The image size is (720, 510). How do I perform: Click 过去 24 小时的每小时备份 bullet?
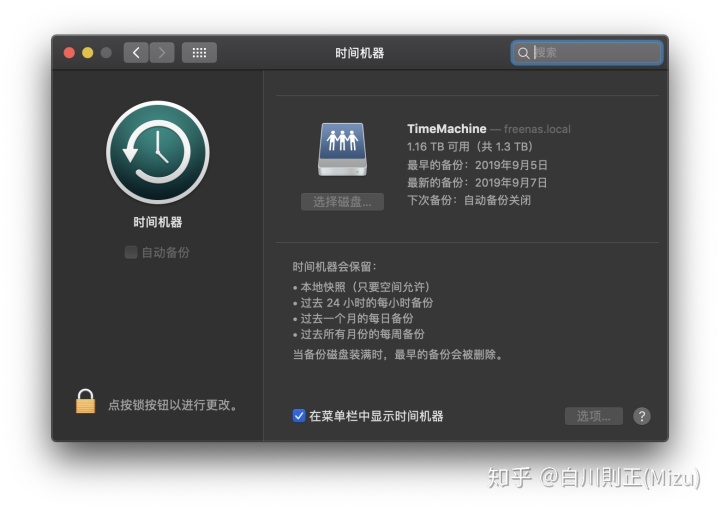click(363, 303)
